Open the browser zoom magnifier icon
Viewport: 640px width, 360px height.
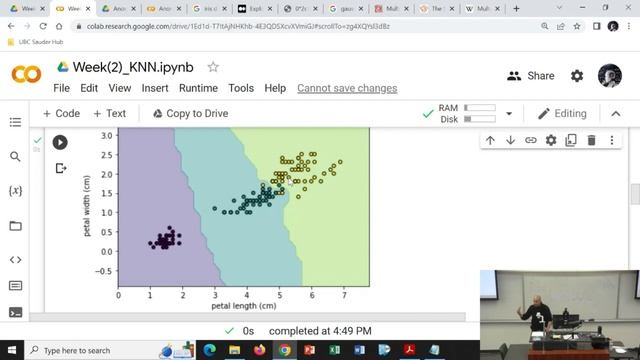coord(544,26)
